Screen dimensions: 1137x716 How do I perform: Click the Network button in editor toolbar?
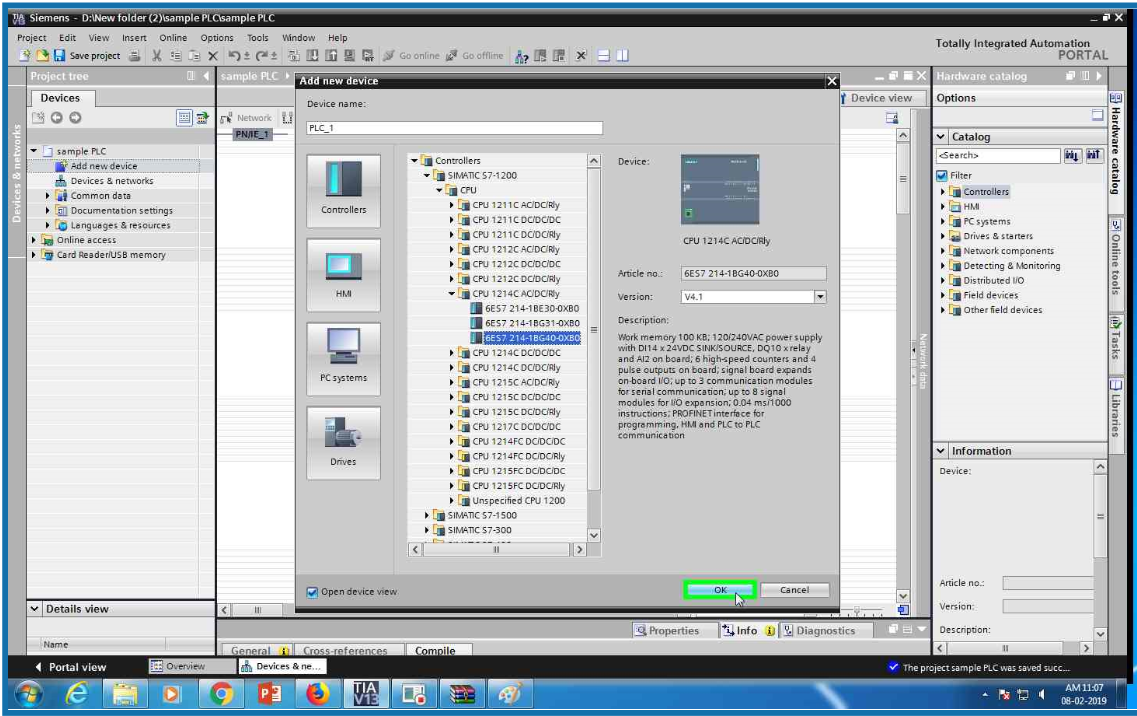click(246, 118)
